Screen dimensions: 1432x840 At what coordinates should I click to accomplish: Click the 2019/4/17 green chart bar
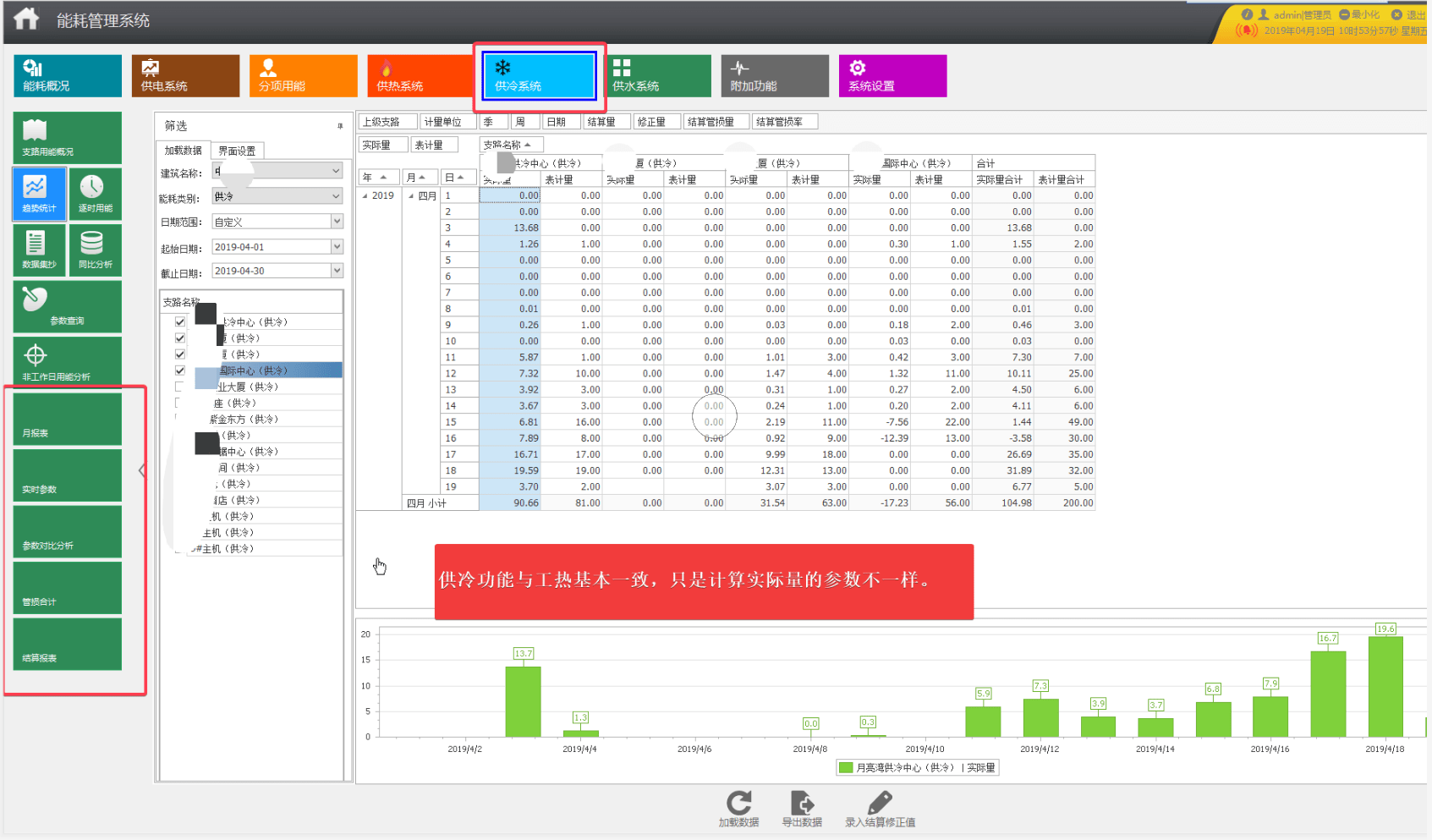(1328, 694)
